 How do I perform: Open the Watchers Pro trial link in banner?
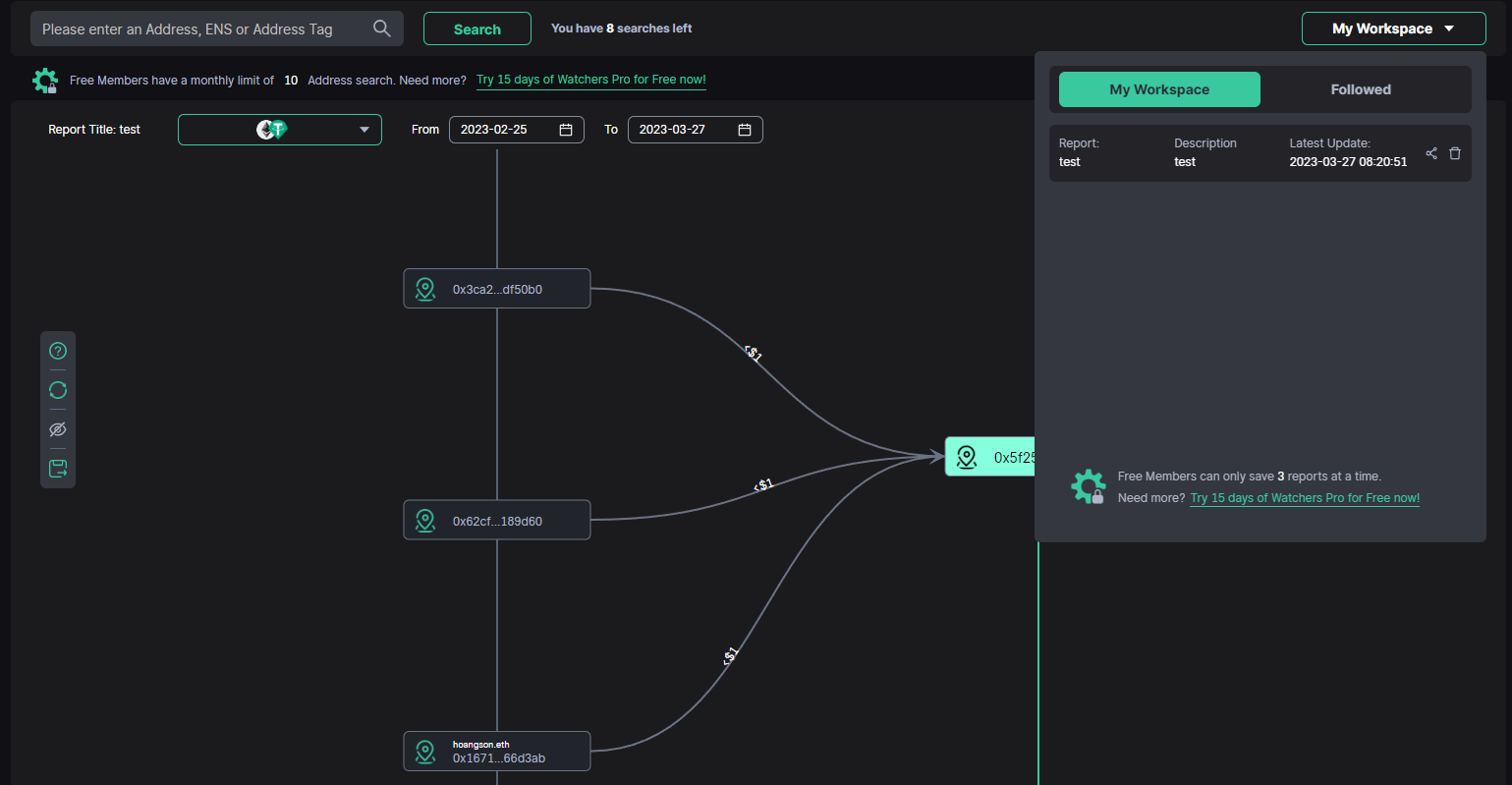point(590,81)
